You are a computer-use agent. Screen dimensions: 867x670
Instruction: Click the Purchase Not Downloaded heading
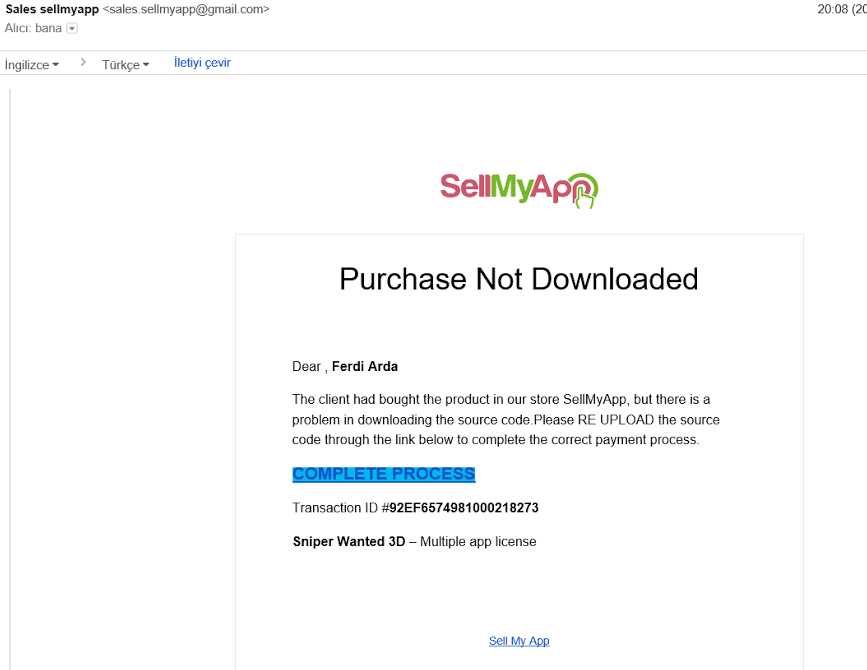[519, 279]
